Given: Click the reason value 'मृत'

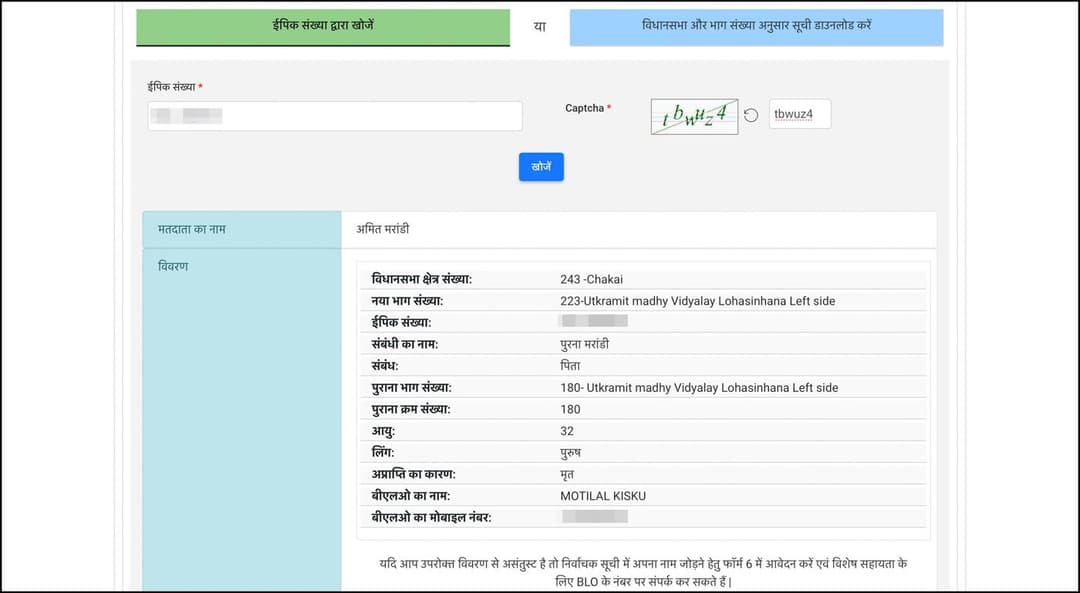Looking at the screenshot, I should tap(568, 474).
